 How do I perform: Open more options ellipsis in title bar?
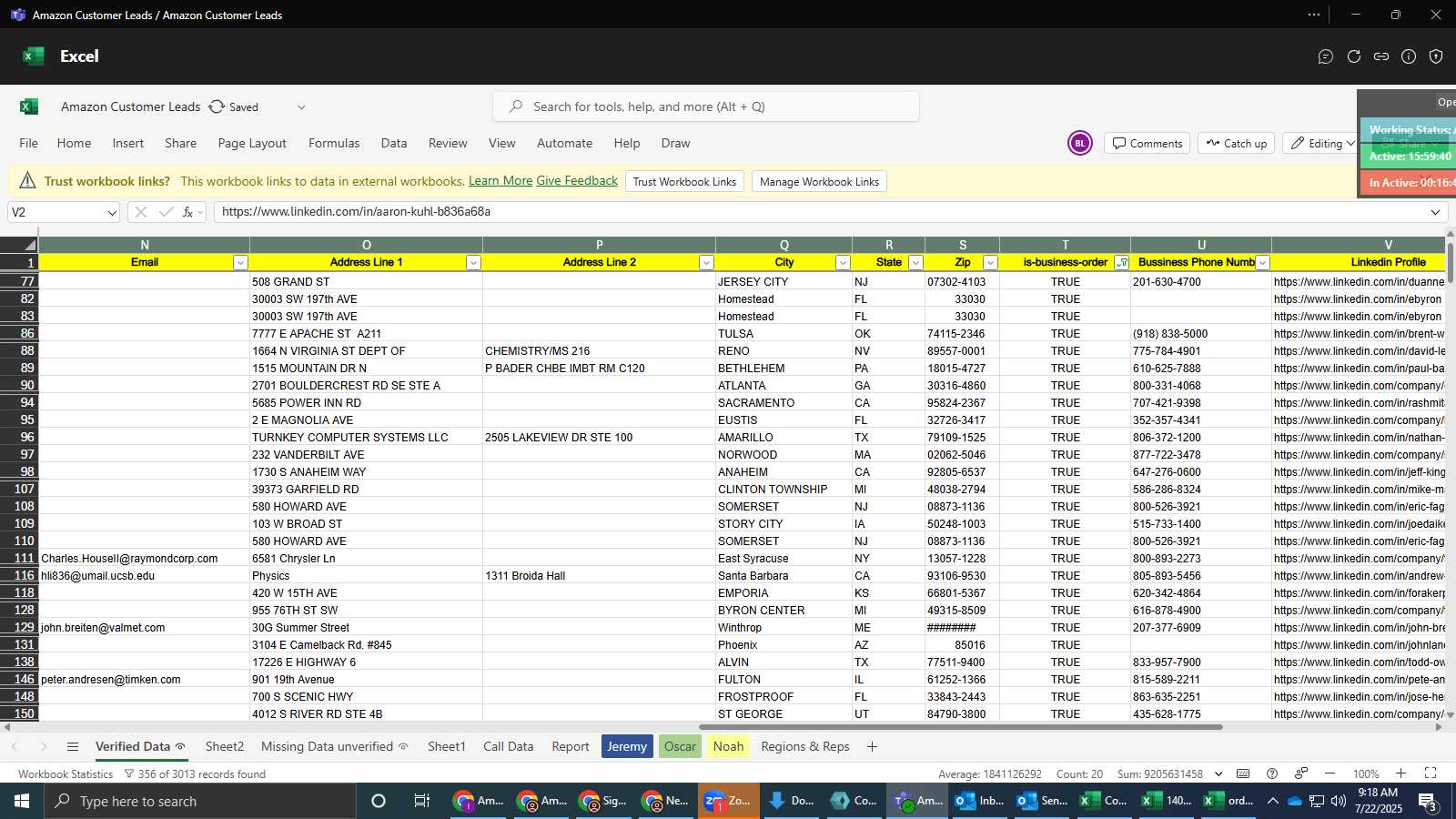click(x=1314, y=15)
